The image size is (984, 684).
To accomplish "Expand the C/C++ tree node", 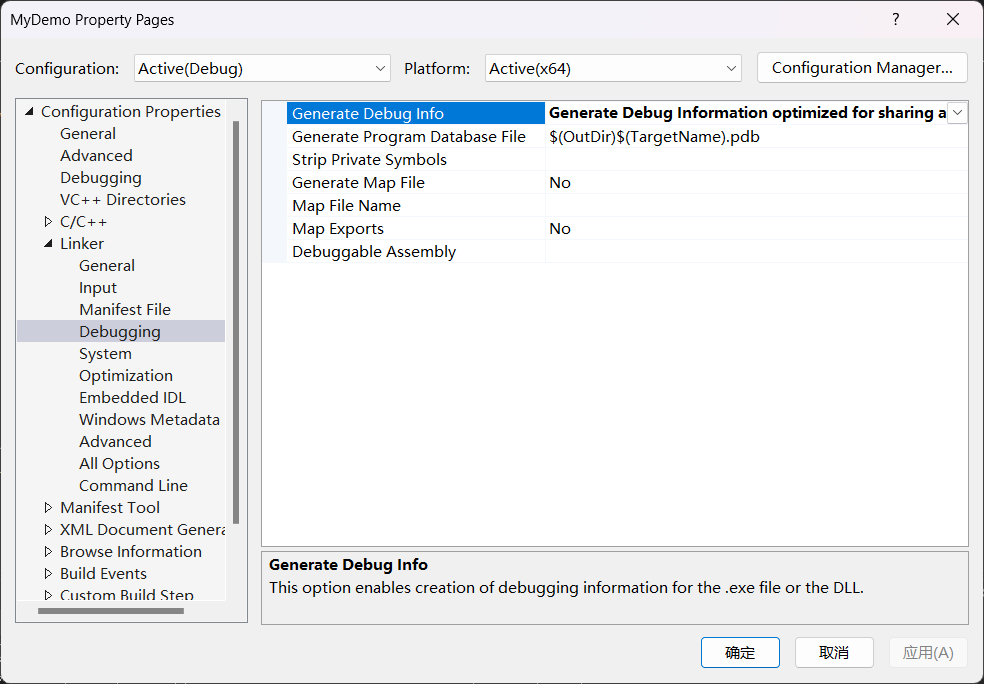I will [x=48, y=222].
